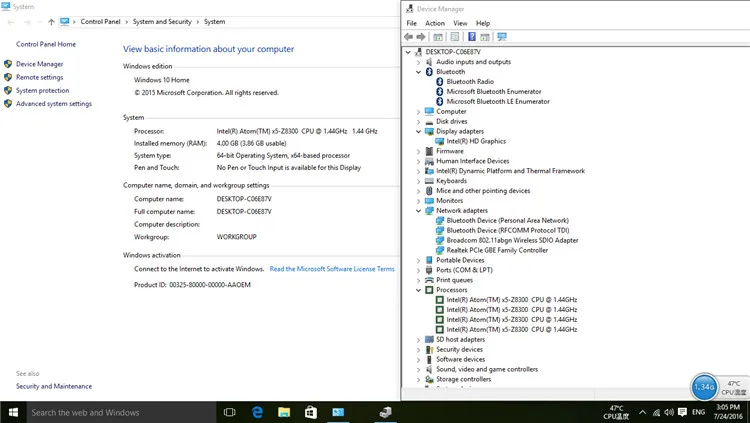Open the Windows Store taskbar icon

pos(311,412)
